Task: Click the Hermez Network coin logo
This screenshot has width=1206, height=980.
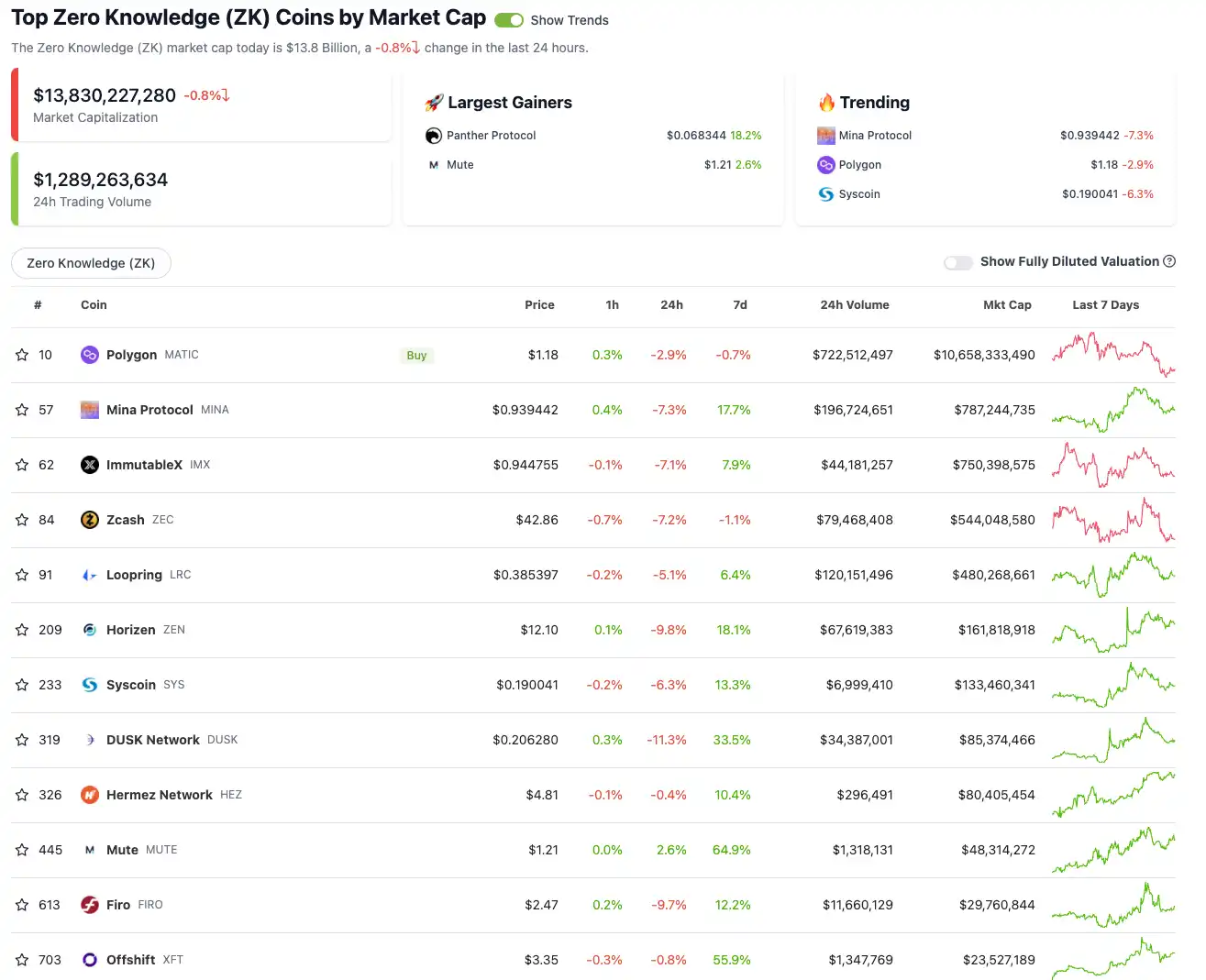Action: 90,795
